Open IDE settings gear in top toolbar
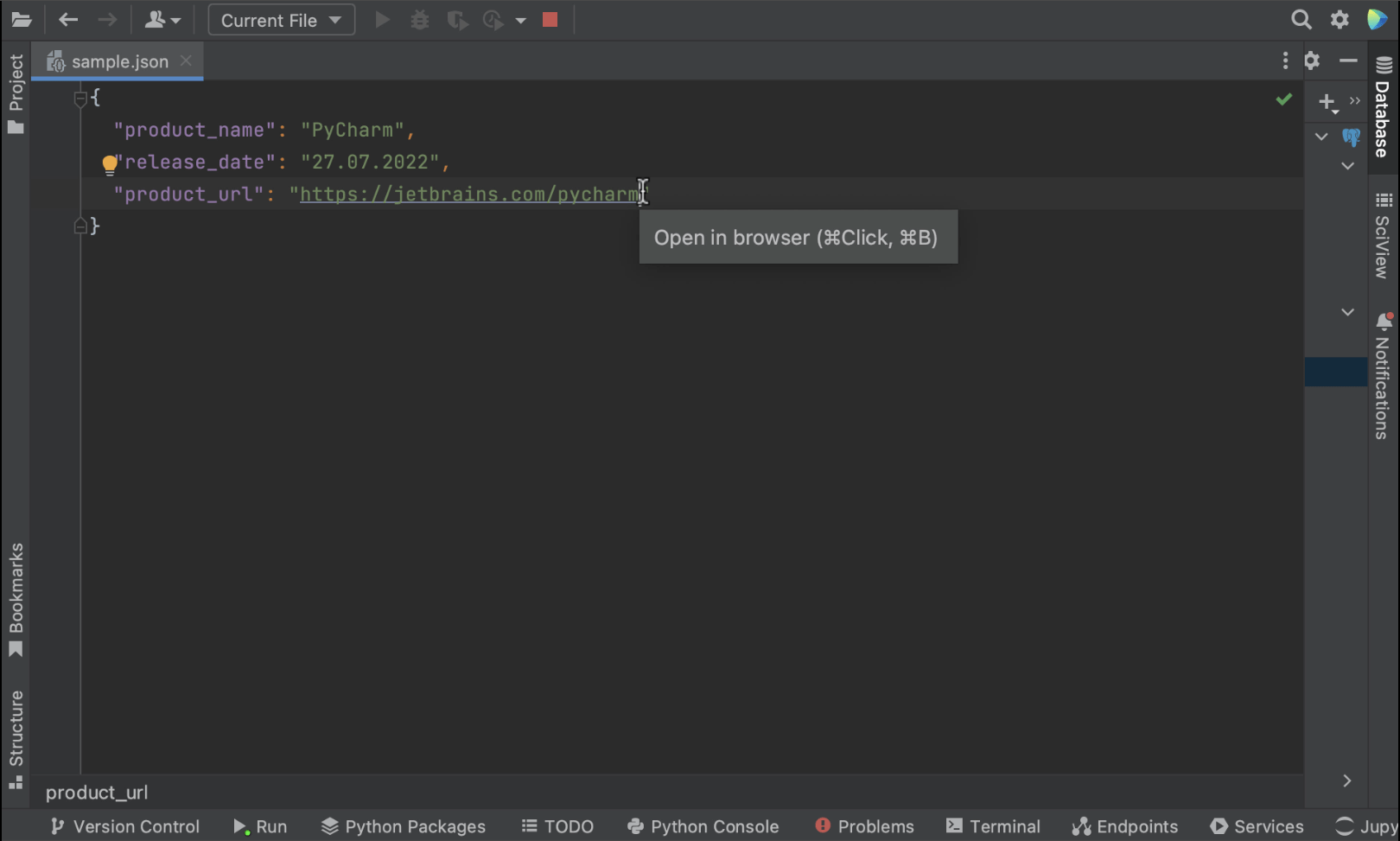Screen dimensions: 1400x841 click(1340, 20)
